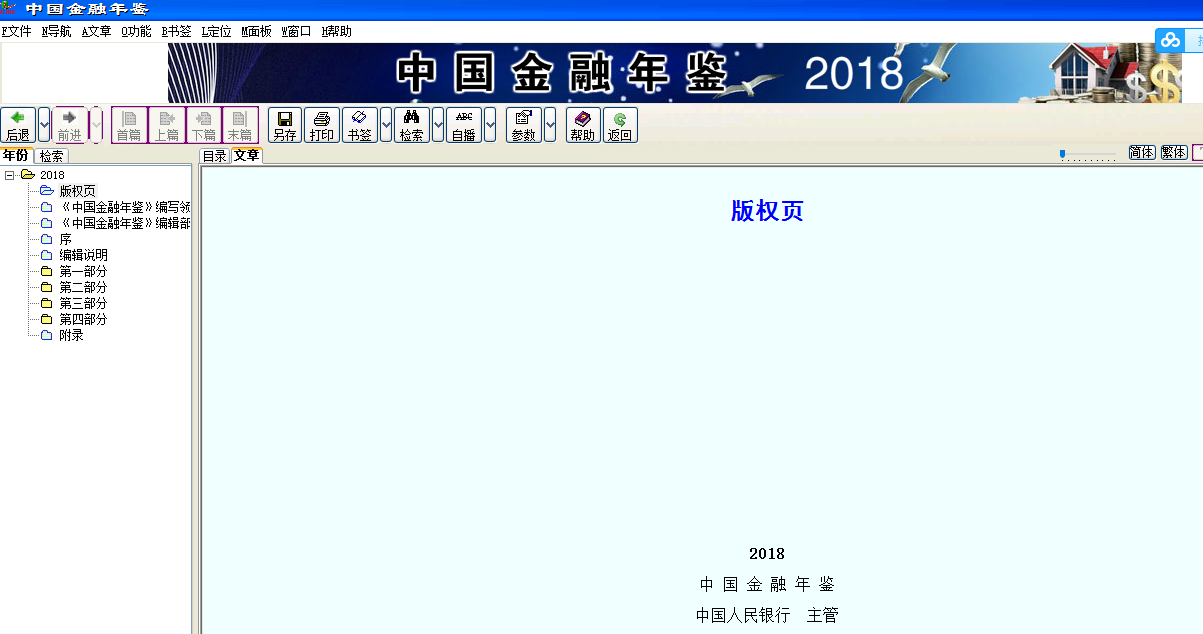Select 序 in the tree
1203x634 pixels.
[65, 239]
